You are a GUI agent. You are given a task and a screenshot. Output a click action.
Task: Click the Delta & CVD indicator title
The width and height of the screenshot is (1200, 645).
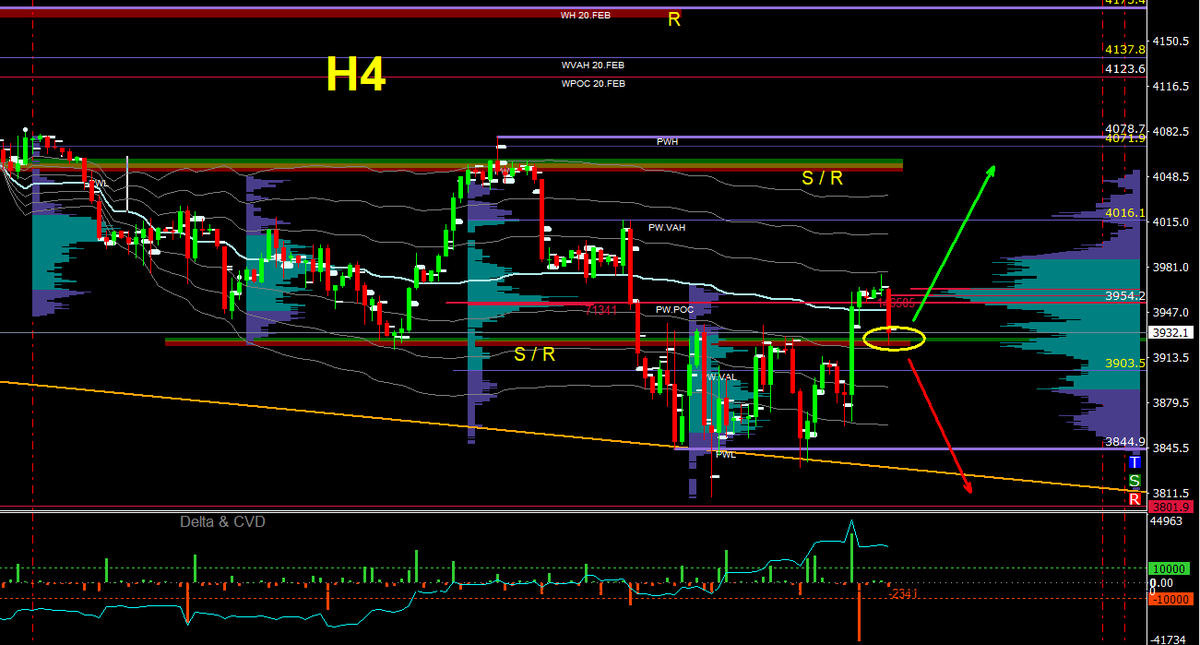point(222,522)
